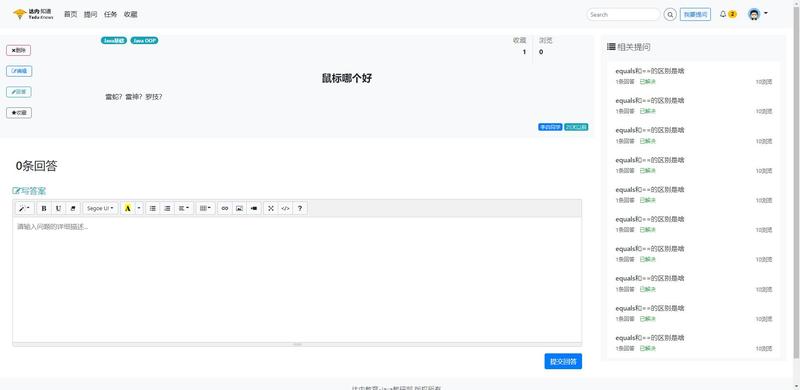This screenshot has height=390, width=800.
Task: Toggle Underline formatting in the answer editor
Action: click(58, 208)
